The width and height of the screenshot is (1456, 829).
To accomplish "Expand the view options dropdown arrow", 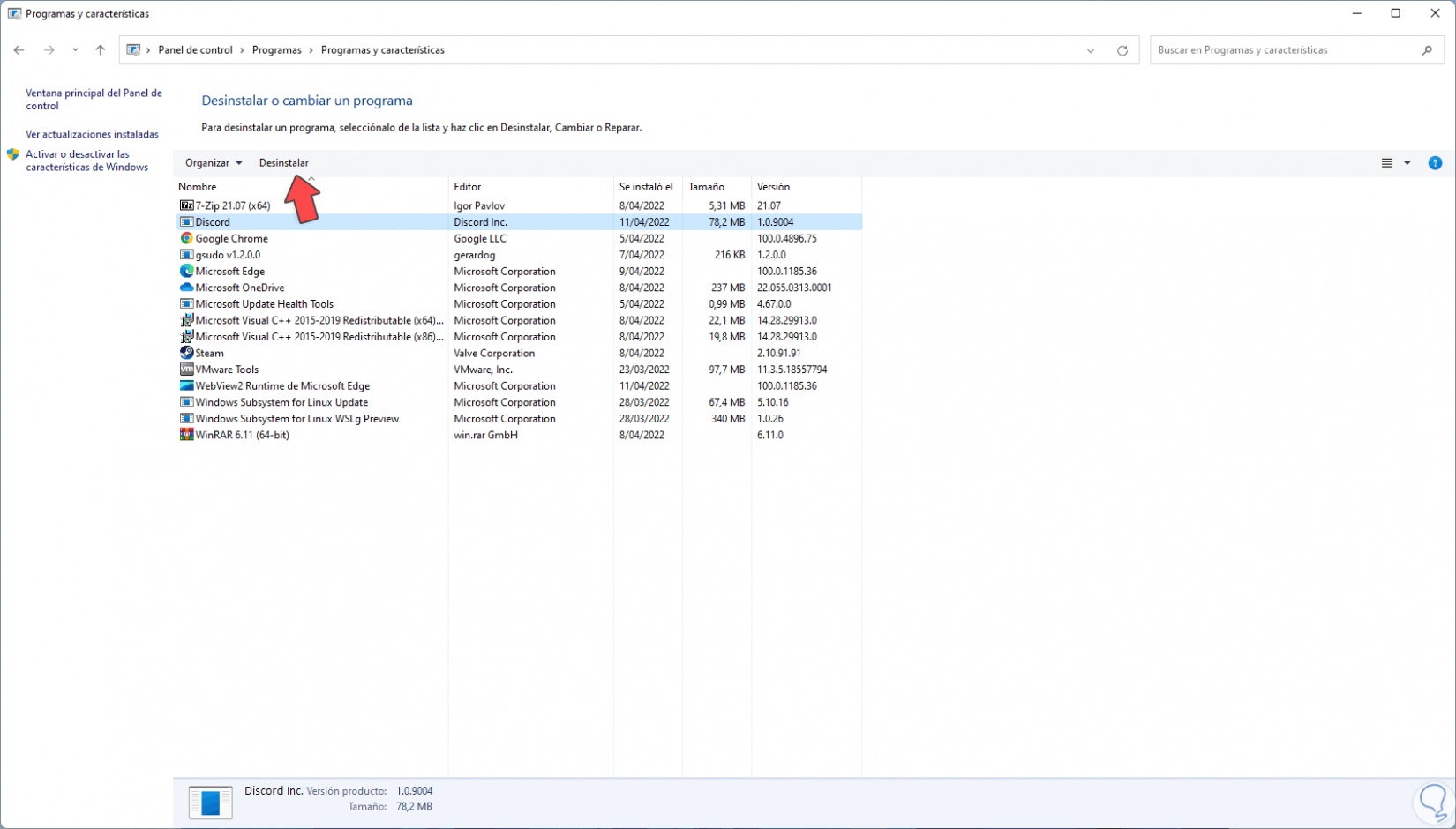I will [x=1407, y=163].
